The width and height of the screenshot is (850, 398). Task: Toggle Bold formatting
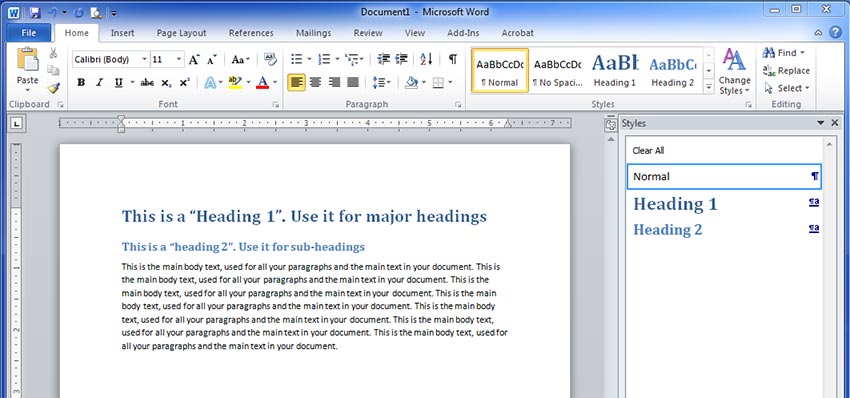tap(81, 82)
